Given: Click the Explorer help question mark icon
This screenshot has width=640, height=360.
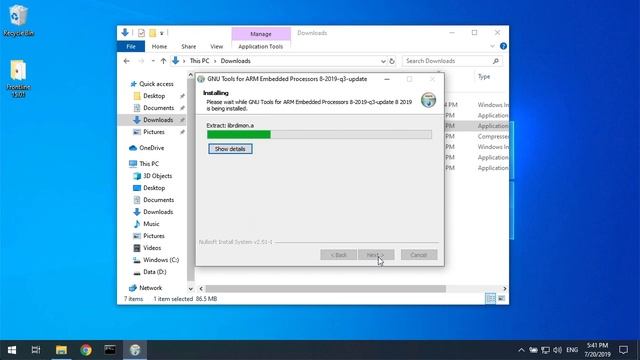Looking at the screenshot, I should click(x=503, y=46).
